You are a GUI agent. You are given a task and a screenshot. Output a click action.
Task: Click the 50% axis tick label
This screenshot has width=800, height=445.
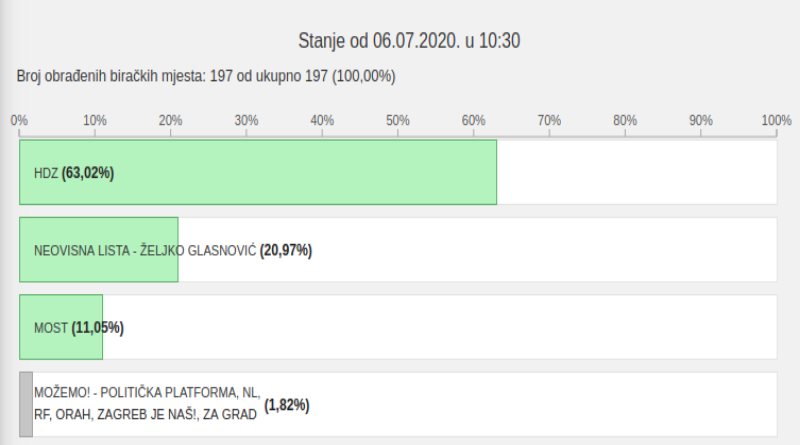(398, 120)
